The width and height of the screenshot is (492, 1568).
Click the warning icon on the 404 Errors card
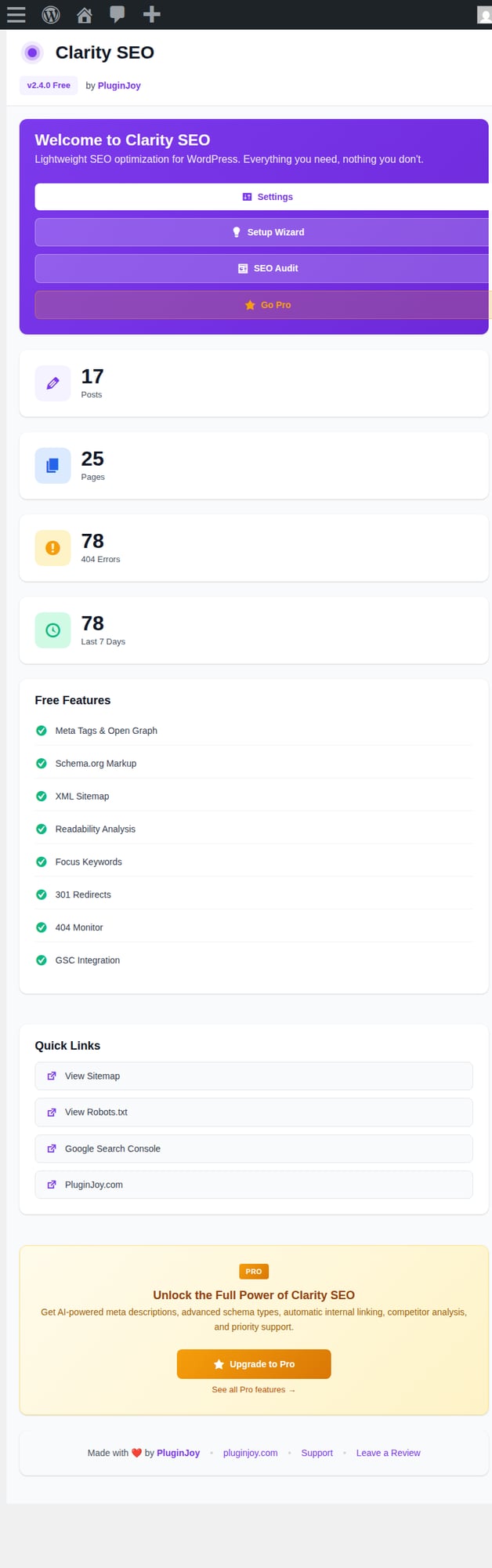click(52, 547)
